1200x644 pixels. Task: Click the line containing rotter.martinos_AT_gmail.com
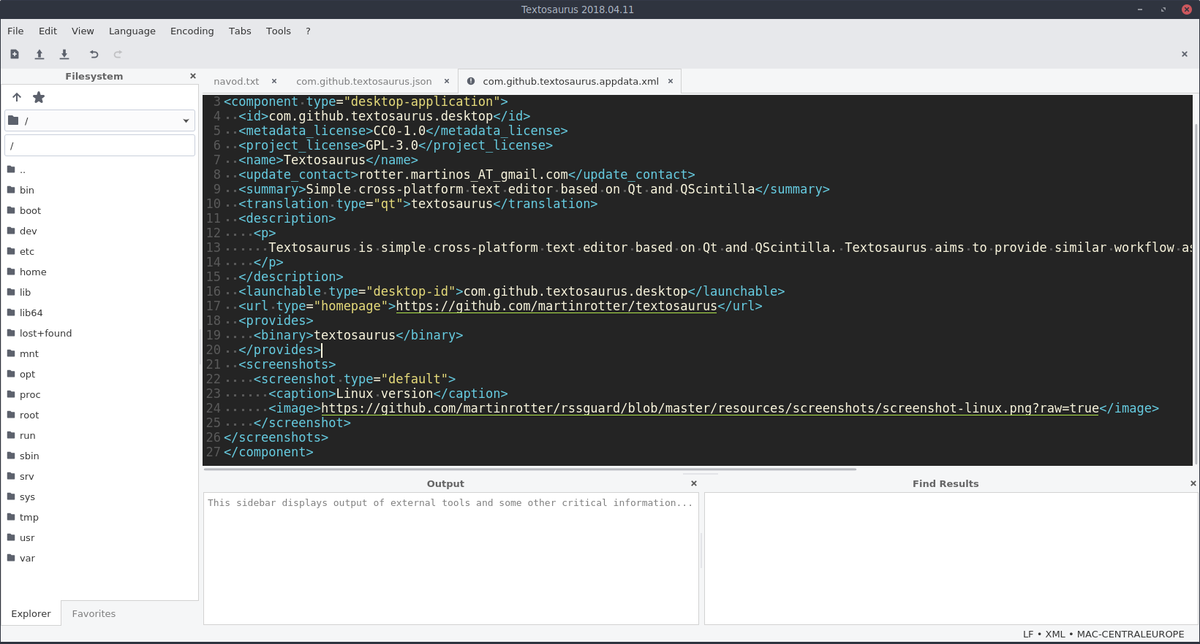coord(466,174)
